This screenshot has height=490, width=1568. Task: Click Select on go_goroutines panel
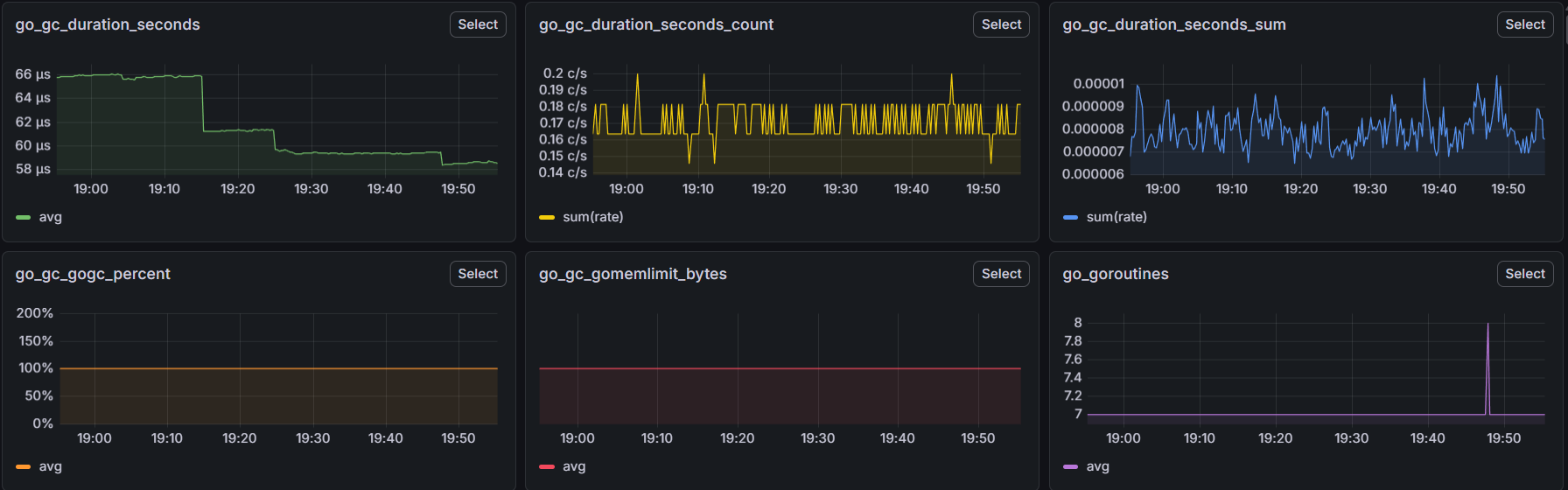[1525, 274]
